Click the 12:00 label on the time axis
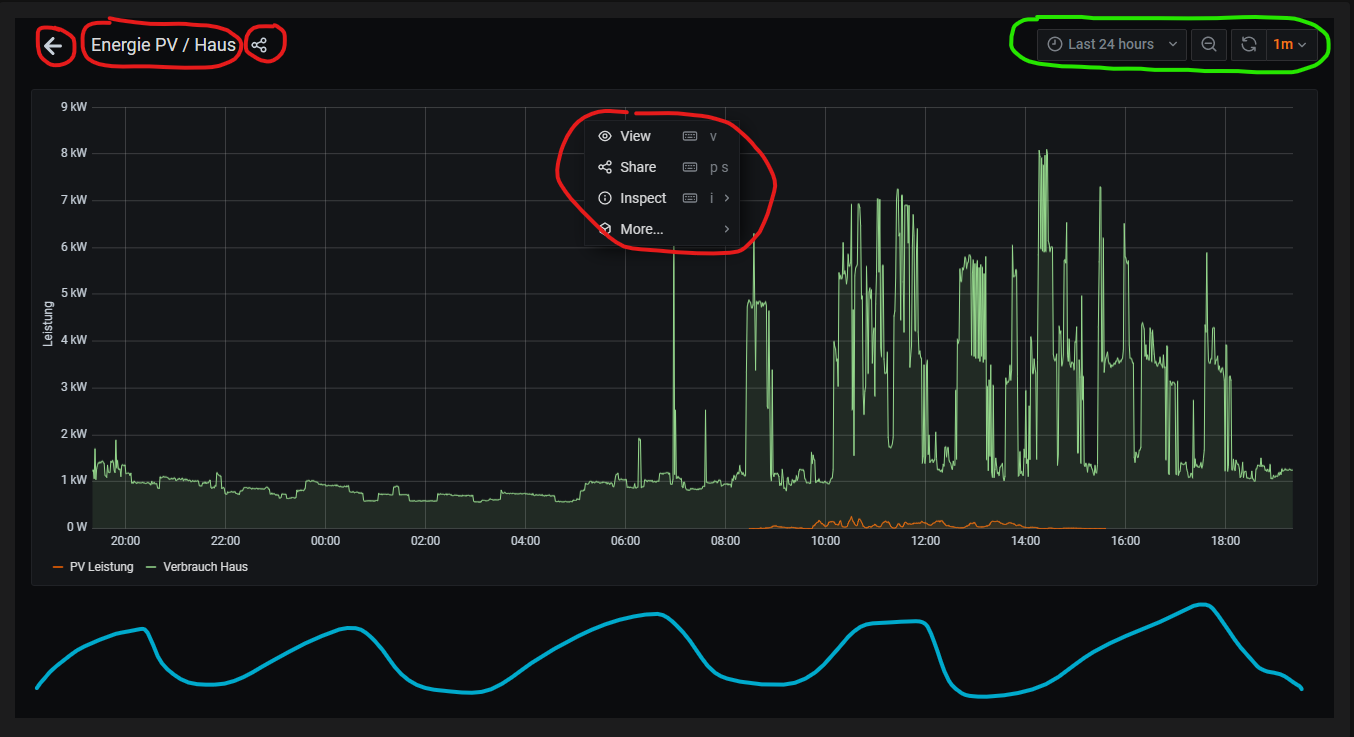The height and width of the screenshot is (737, 1354). [925, 541]
